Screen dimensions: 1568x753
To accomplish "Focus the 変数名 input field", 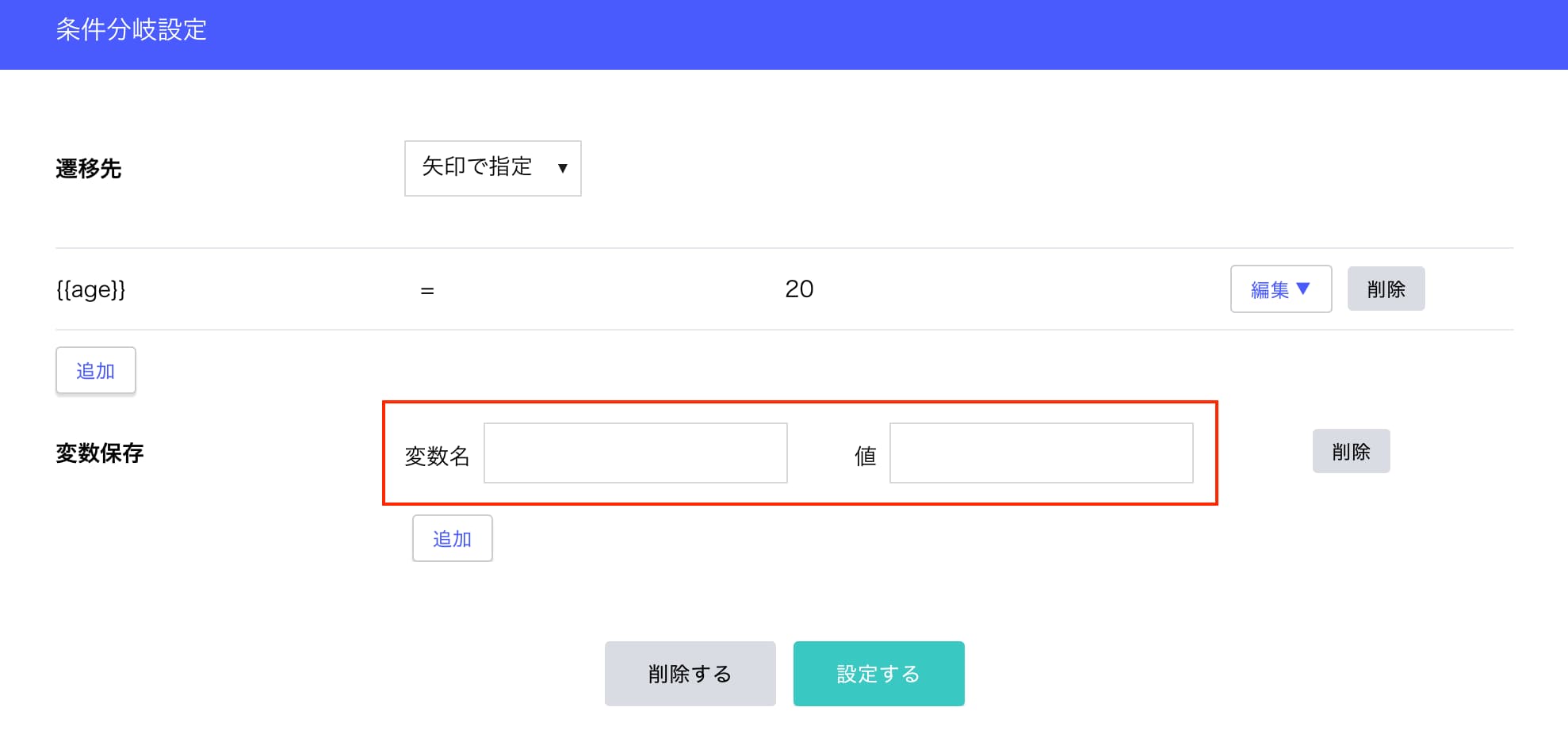I will (x=636, y=453).
